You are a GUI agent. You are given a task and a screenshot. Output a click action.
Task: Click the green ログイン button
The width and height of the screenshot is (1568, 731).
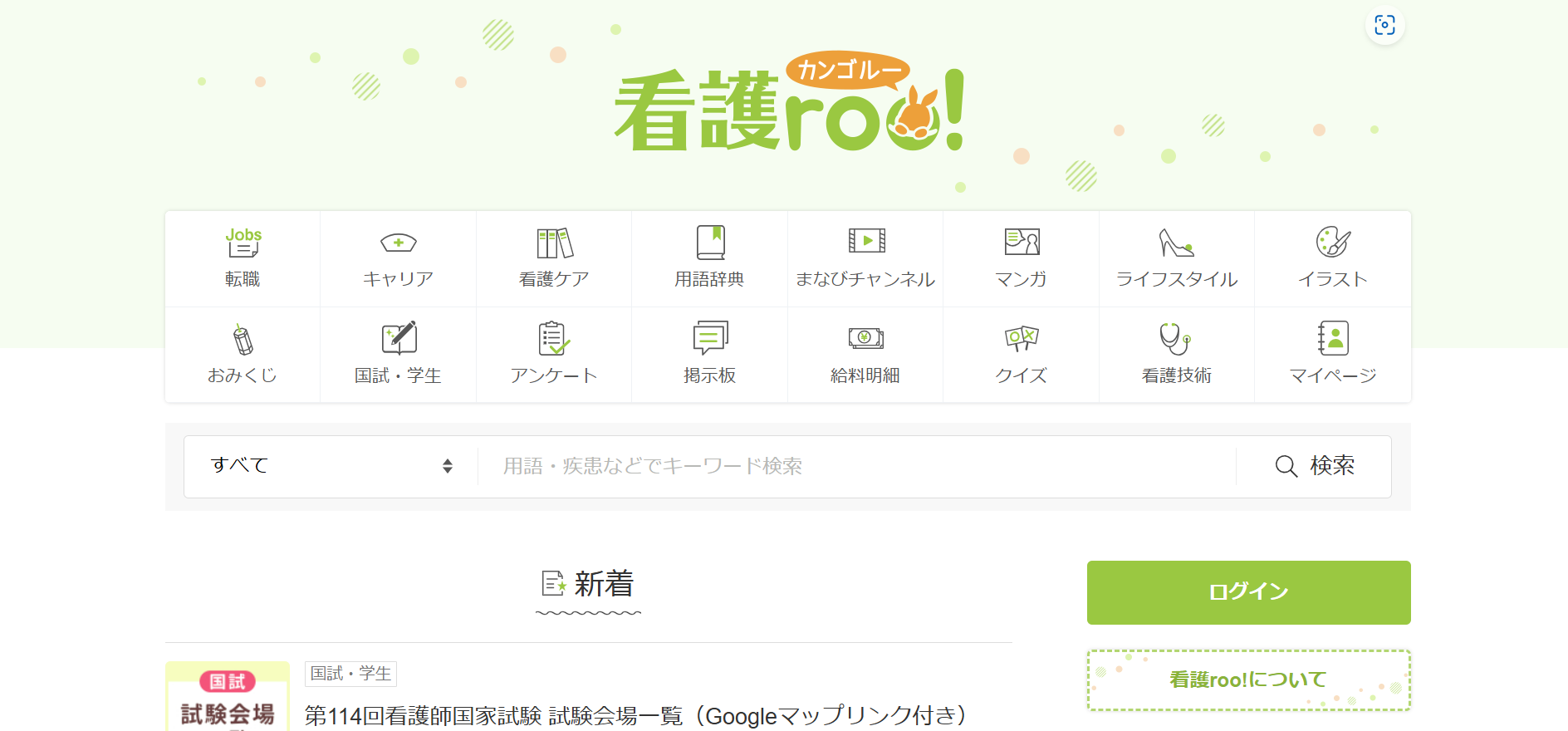coord(1248,592)
